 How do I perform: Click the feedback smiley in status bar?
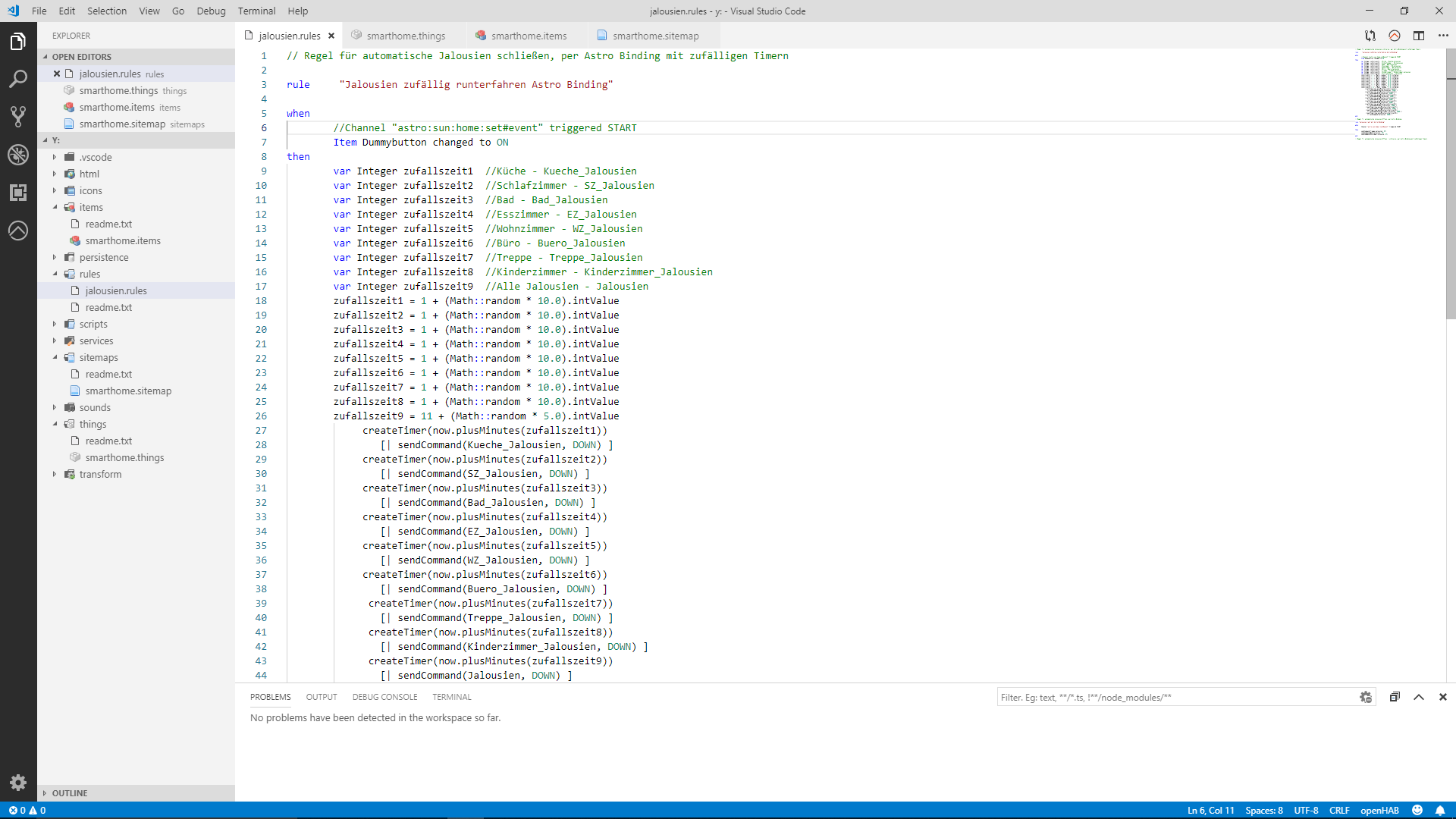[1417, 810]
